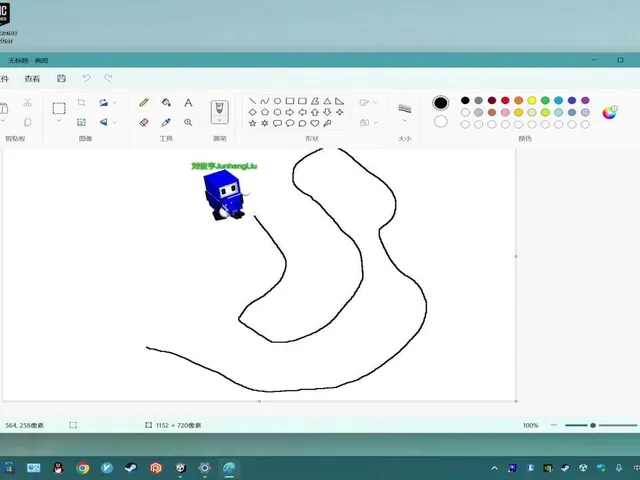Image resolution: width=640 pixels, height=480 pixels.
Task: Pick the Diamond shape
Action: tap(252, 112)
